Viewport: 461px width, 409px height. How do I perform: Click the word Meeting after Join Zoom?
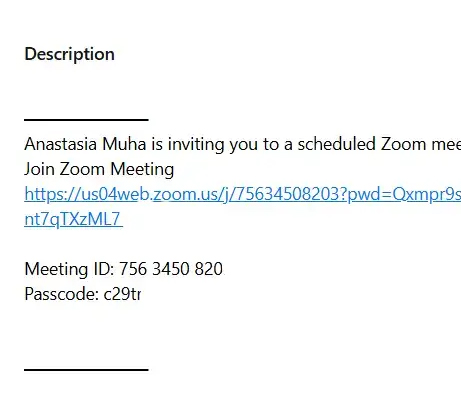[142, 169]
